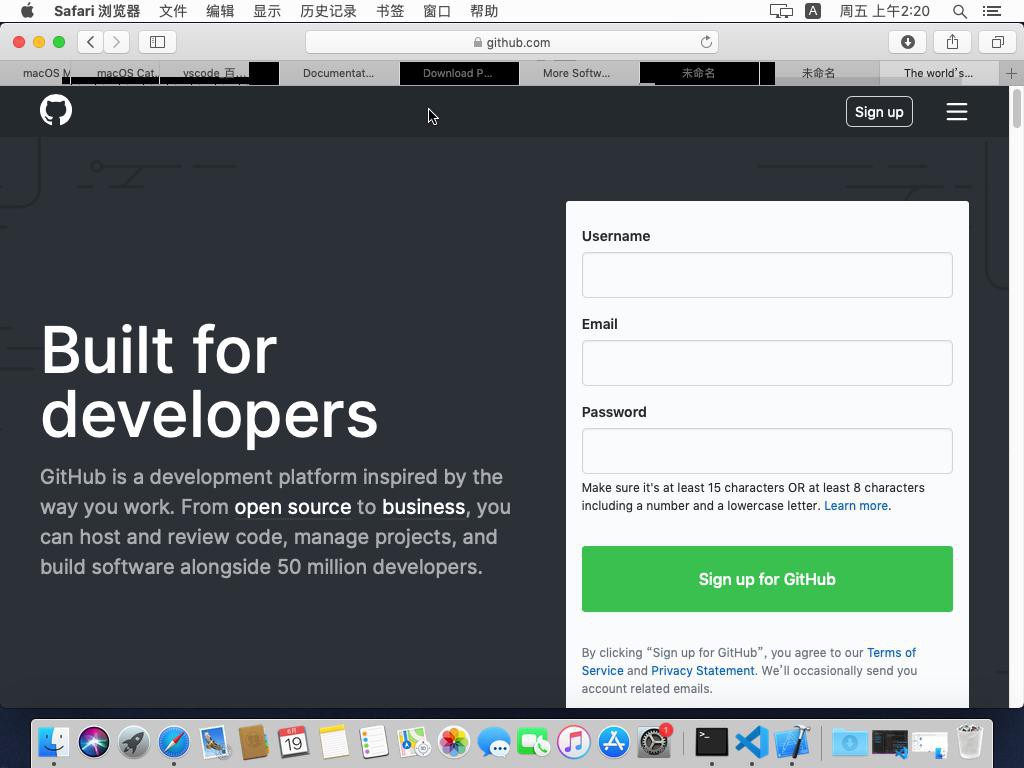1024x768 pixels.
Task: Open Maps from the Dock
Action: pyautogui.click(x=413, y=743)
